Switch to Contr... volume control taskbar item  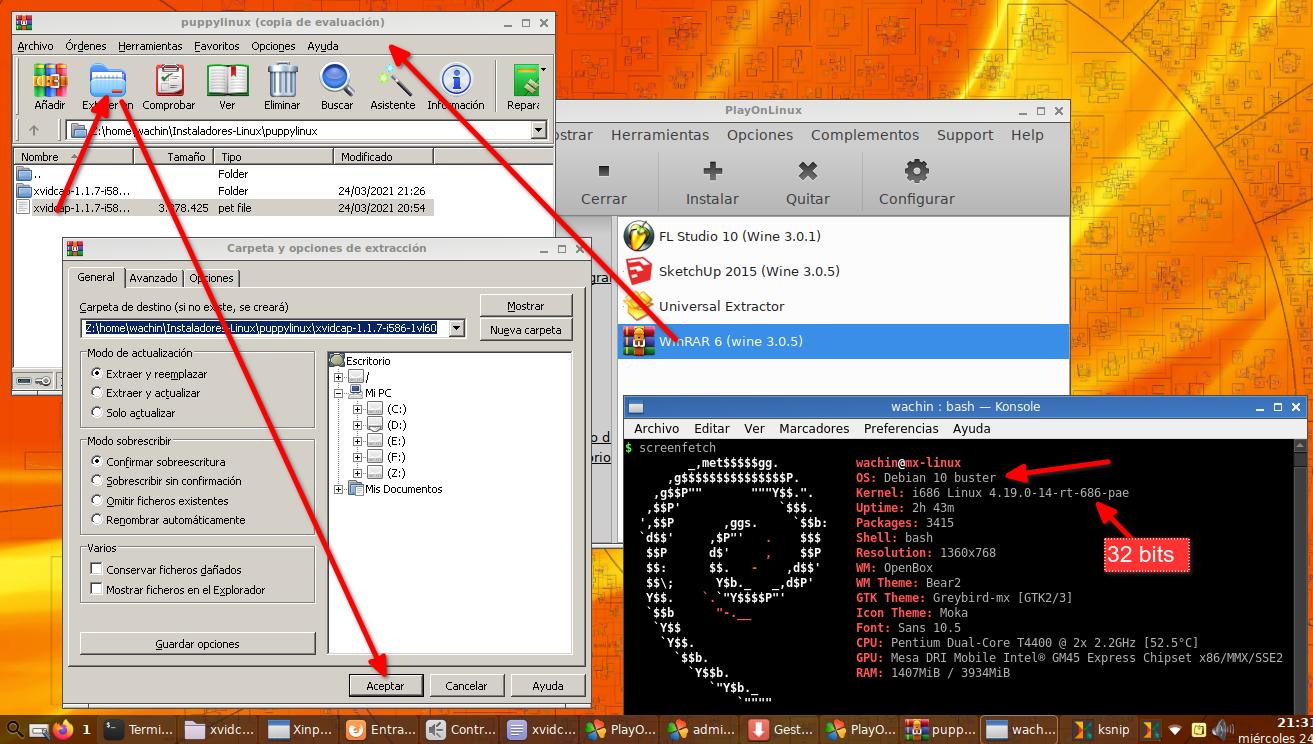point(460,730)
